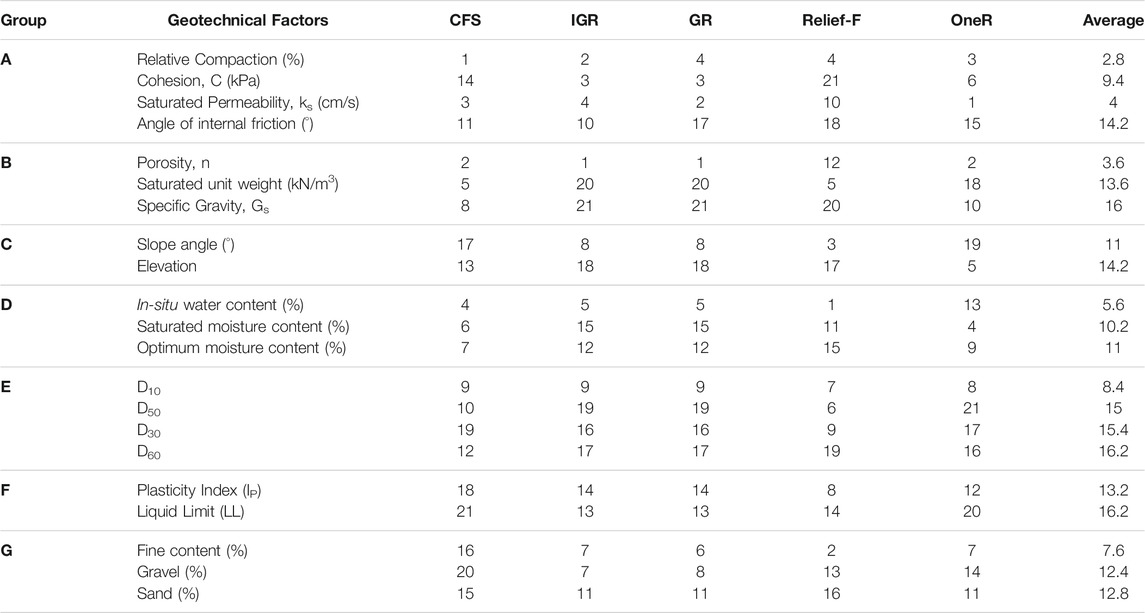Click the IGR column header
Screen dimensions: 1145x613
pos(584,20)
